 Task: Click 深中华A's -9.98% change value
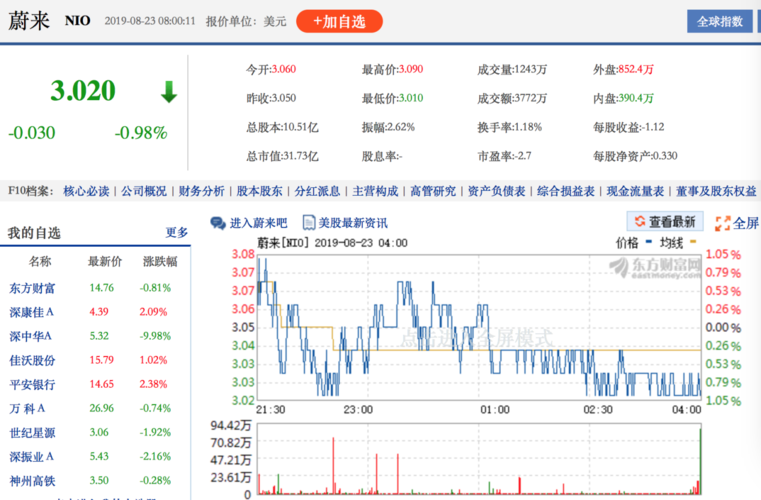155,336
